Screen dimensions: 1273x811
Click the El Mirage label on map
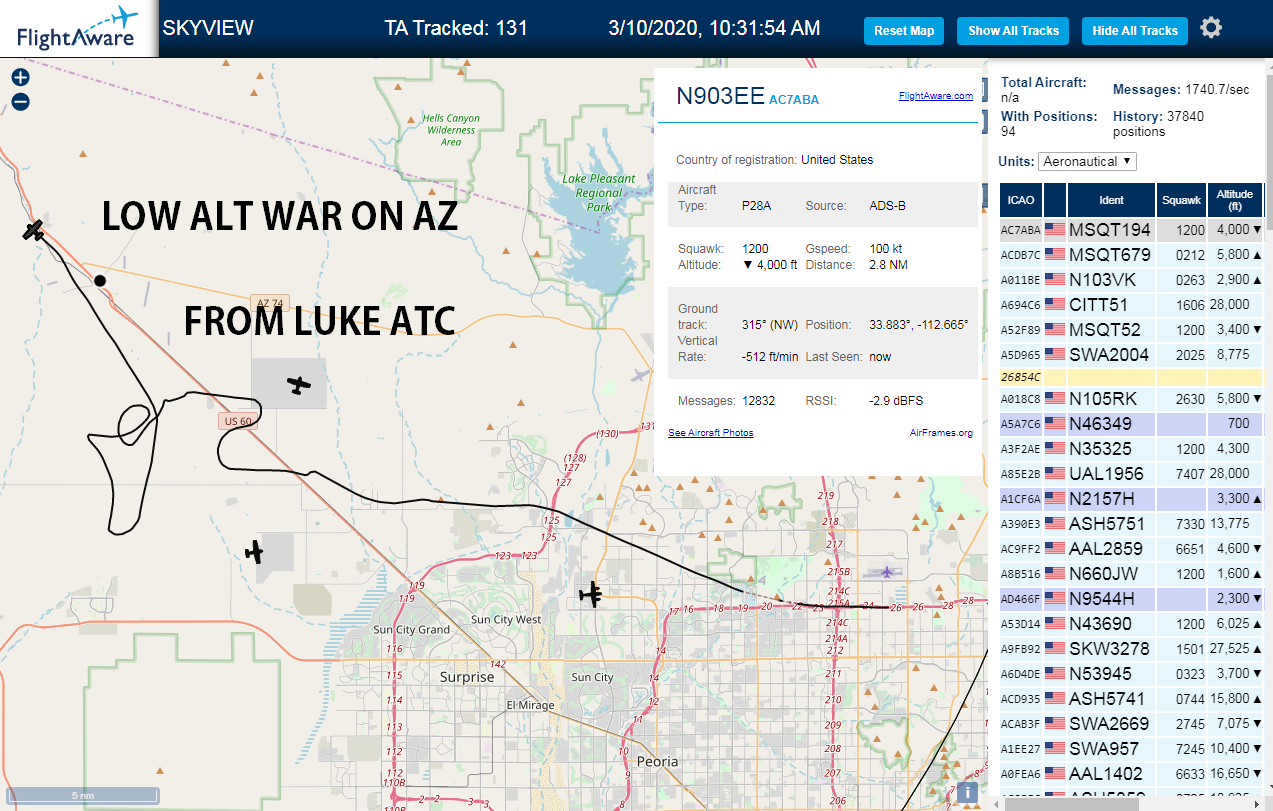[x=531, y=704]
